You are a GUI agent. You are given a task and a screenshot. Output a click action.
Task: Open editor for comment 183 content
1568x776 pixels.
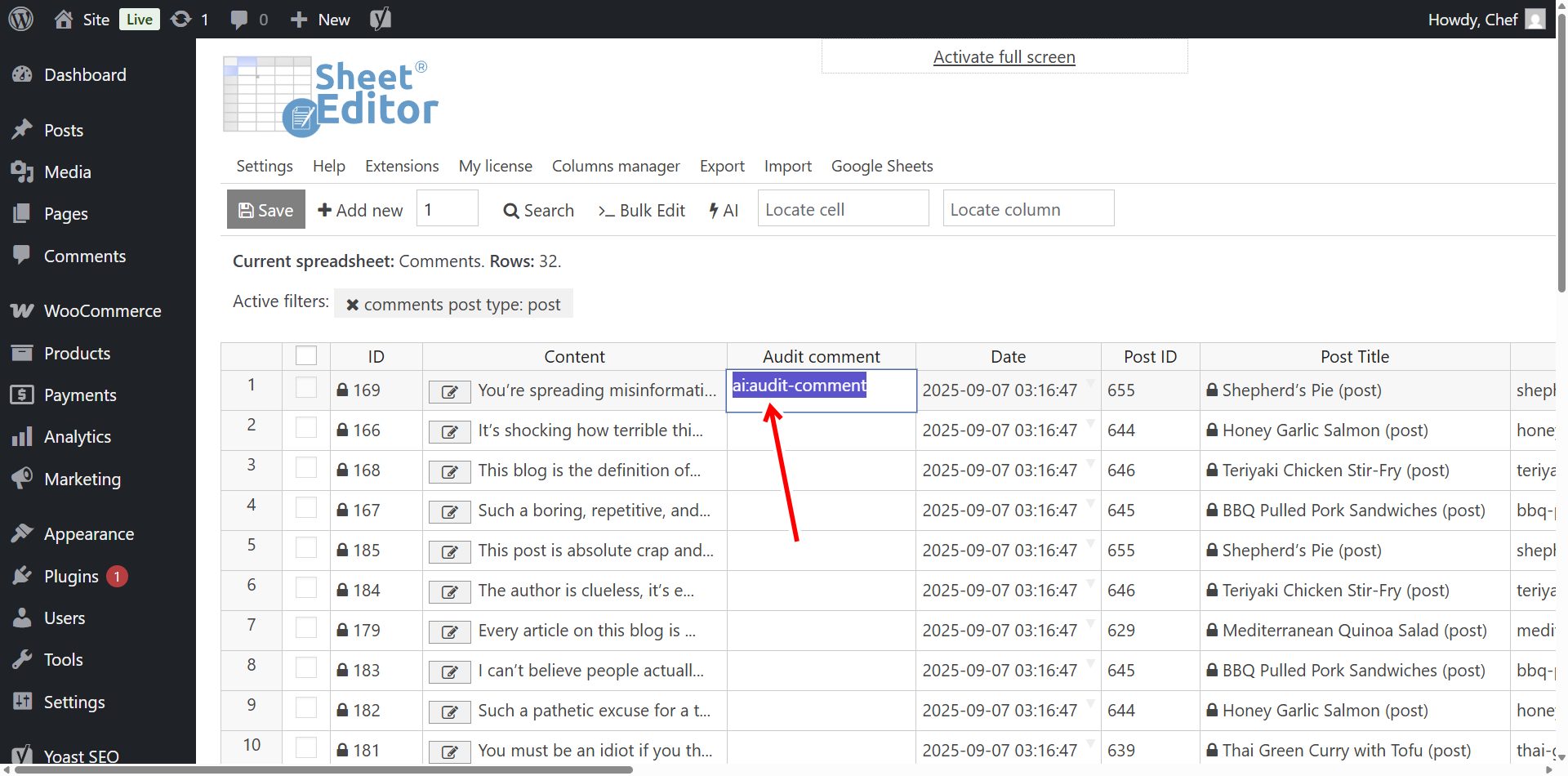coord(450,671)
